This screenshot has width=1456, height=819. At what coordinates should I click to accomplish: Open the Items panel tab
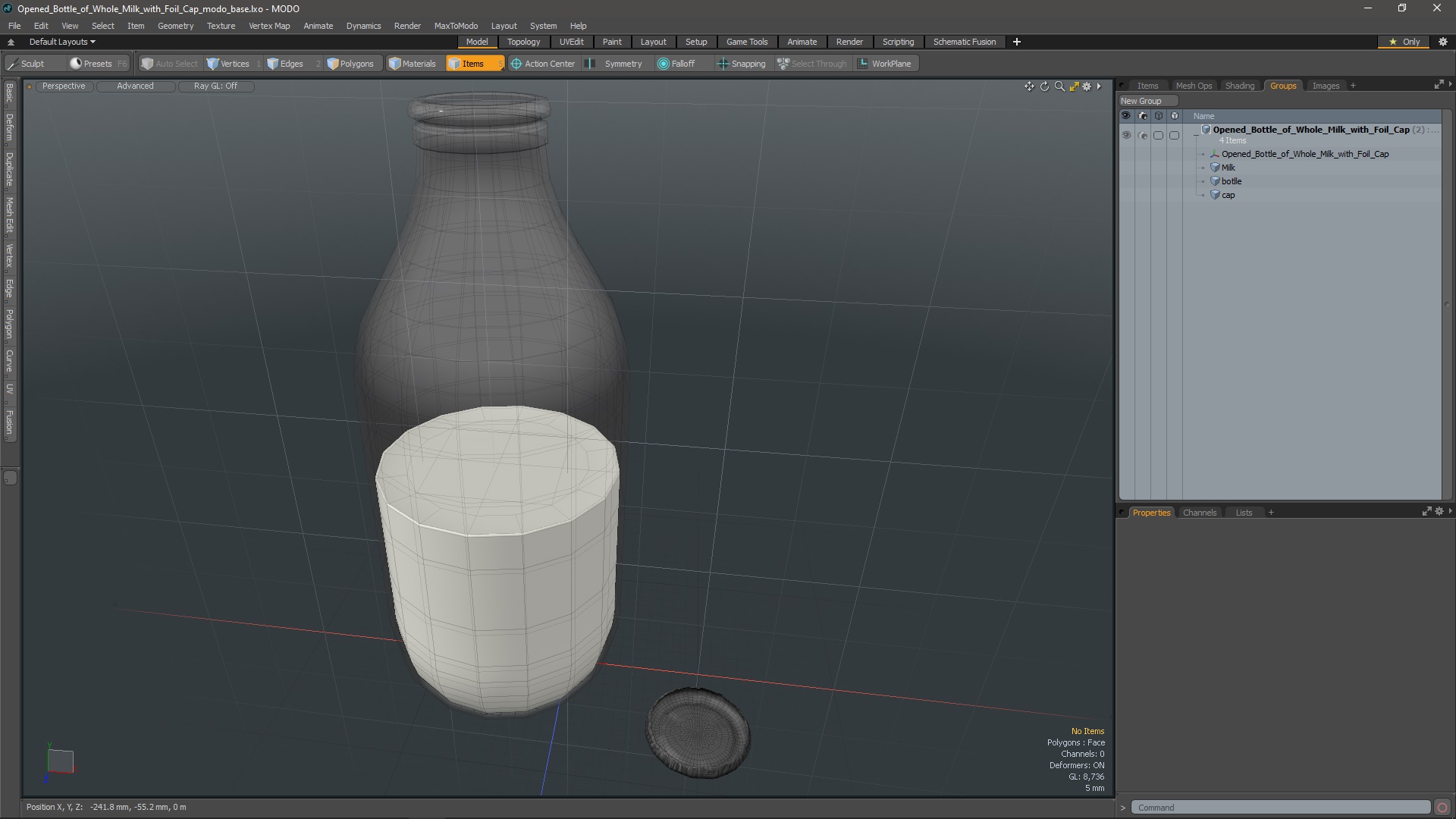[1147, 86]
